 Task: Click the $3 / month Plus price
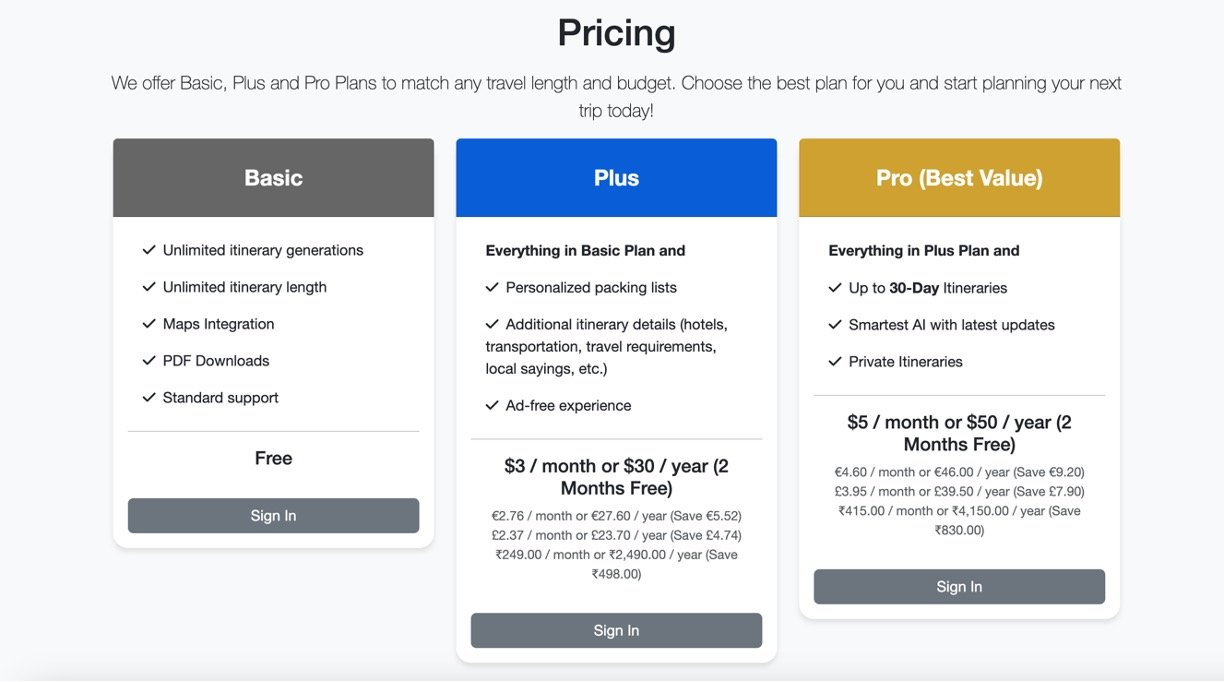click(x=616, y=477)
